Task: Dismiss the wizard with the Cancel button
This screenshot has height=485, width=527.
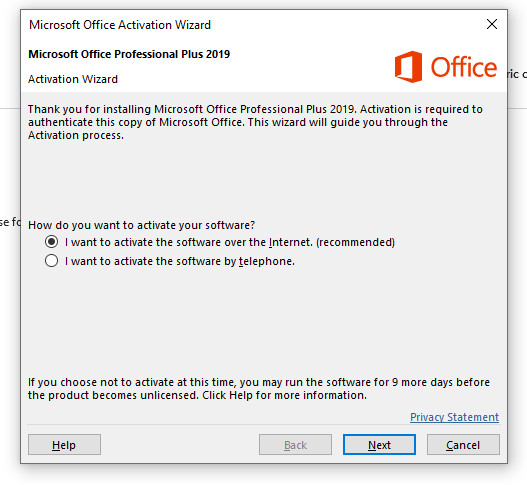Action: (x=463, y=445)
